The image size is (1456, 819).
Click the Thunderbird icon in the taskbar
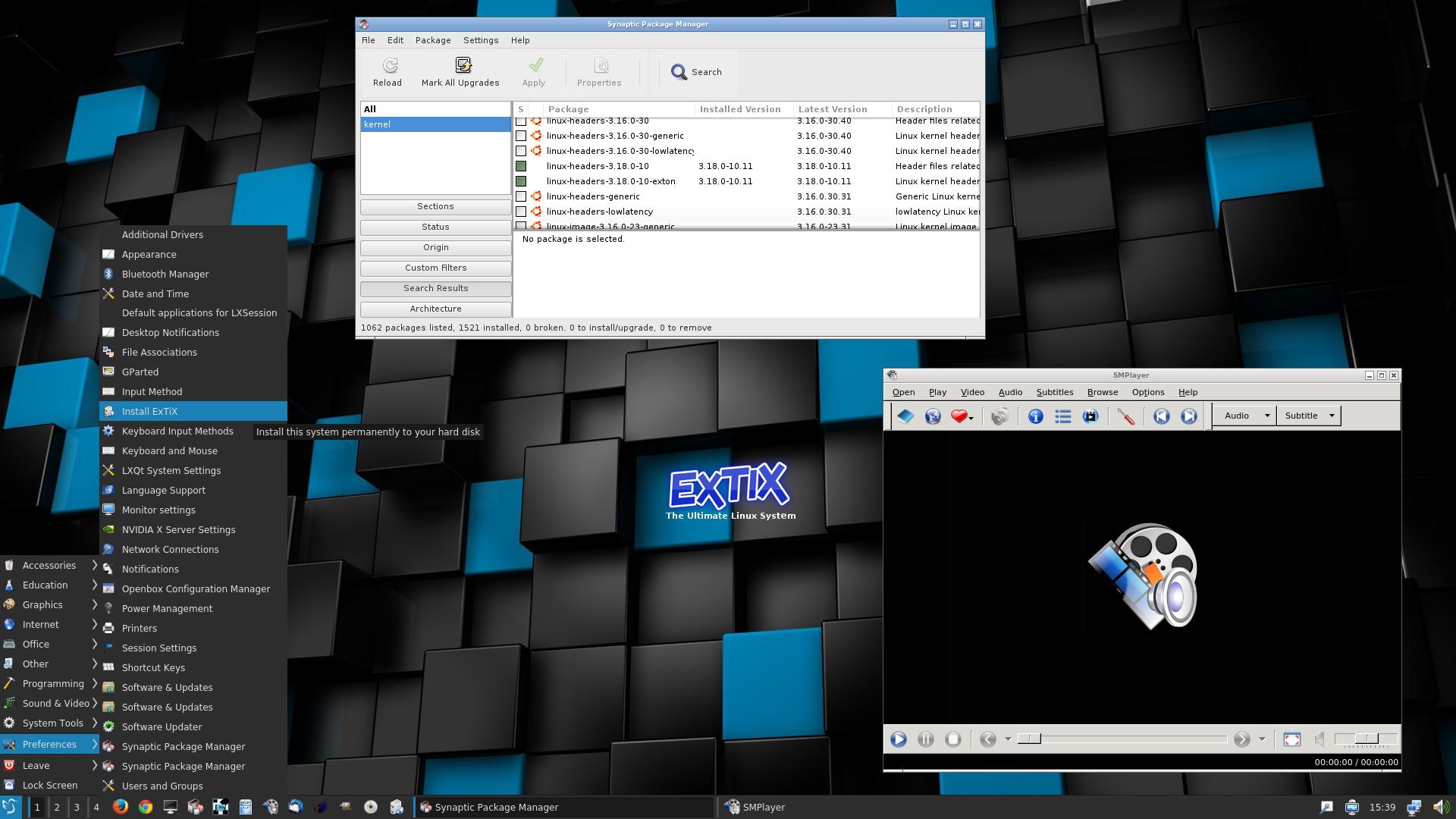pos(295,807)
